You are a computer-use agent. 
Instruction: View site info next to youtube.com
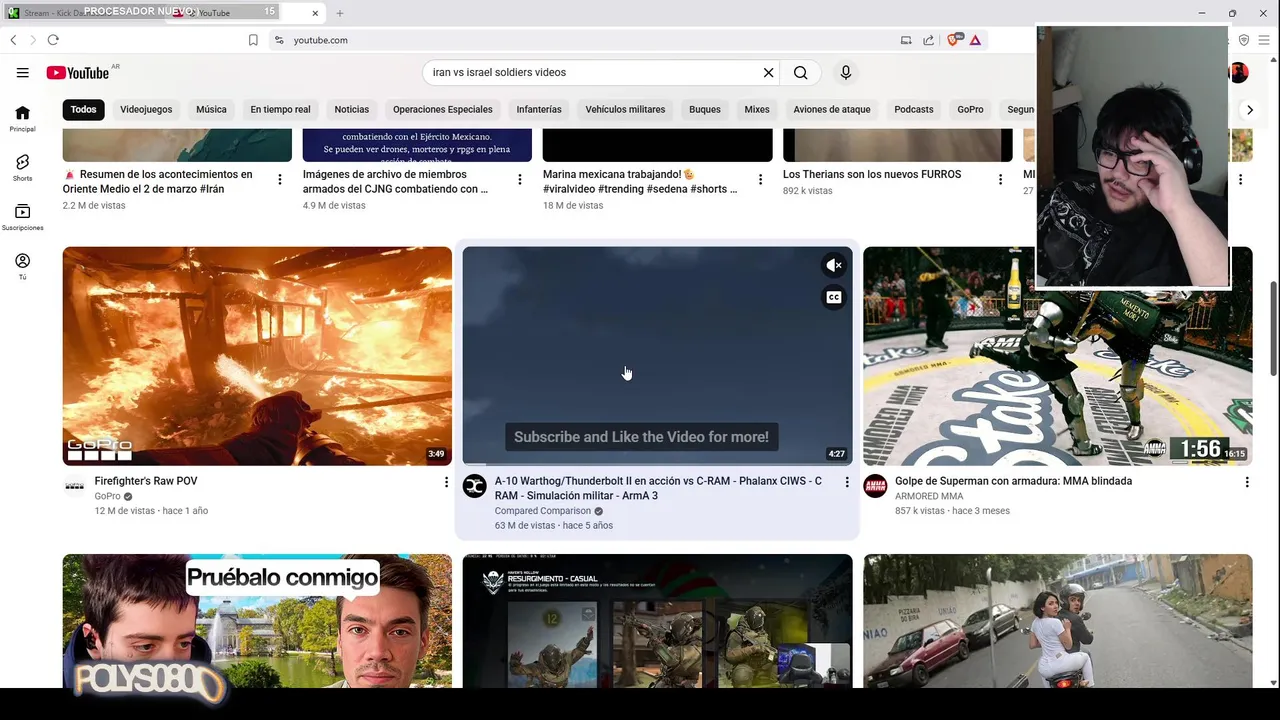tap(279, 40)
